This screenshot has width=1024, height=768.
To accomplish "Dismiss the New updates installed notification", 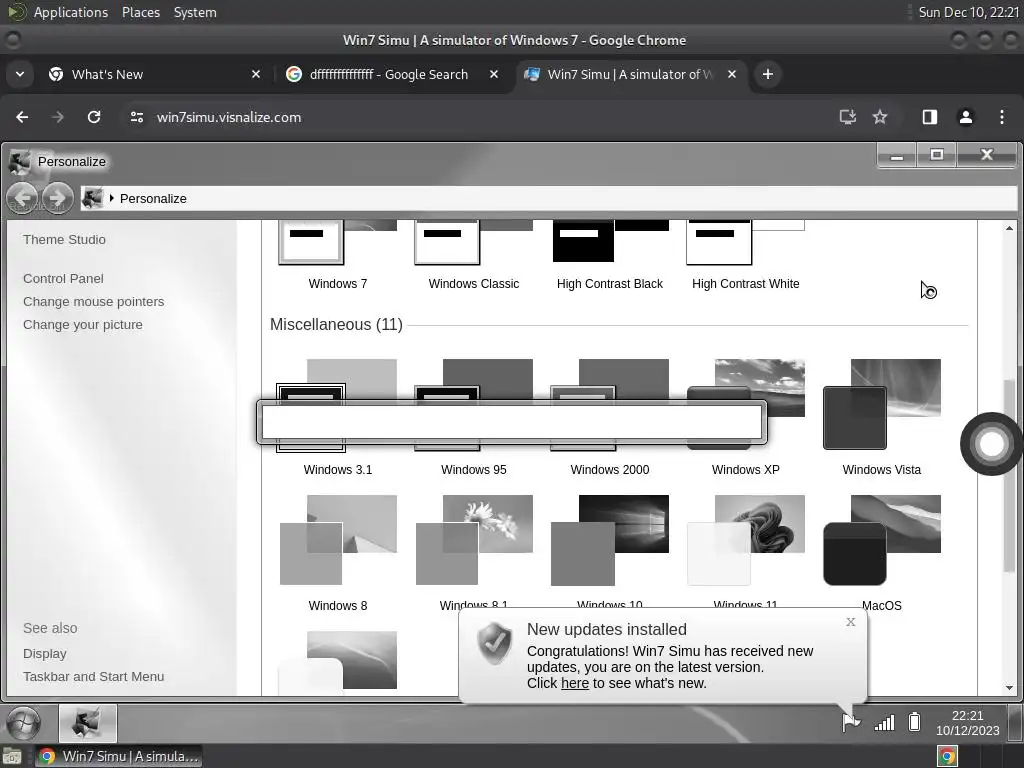I will click(850, 622).
